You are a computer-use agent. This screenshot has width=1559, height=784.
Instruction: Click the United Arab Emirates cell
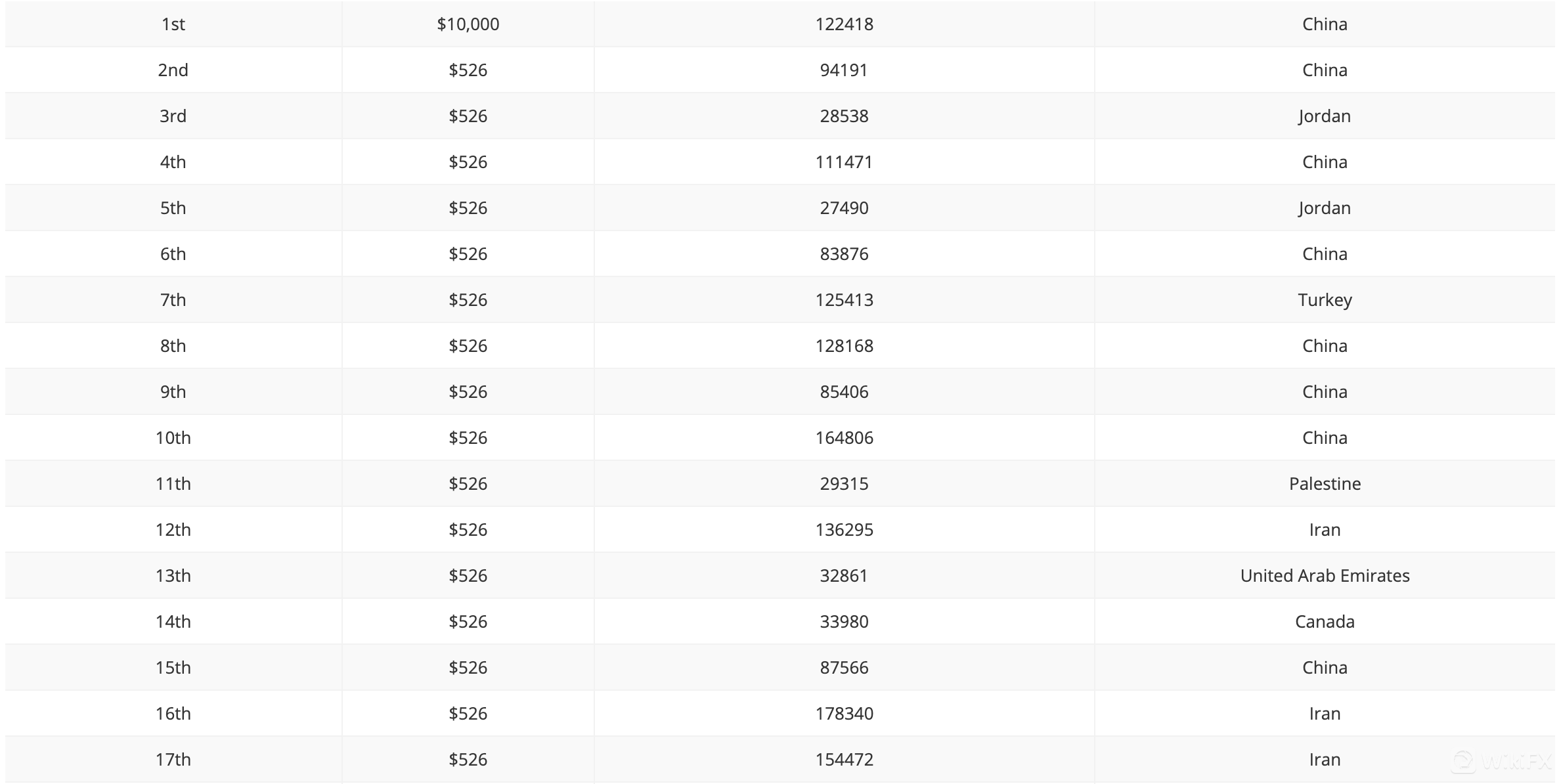1325,576
